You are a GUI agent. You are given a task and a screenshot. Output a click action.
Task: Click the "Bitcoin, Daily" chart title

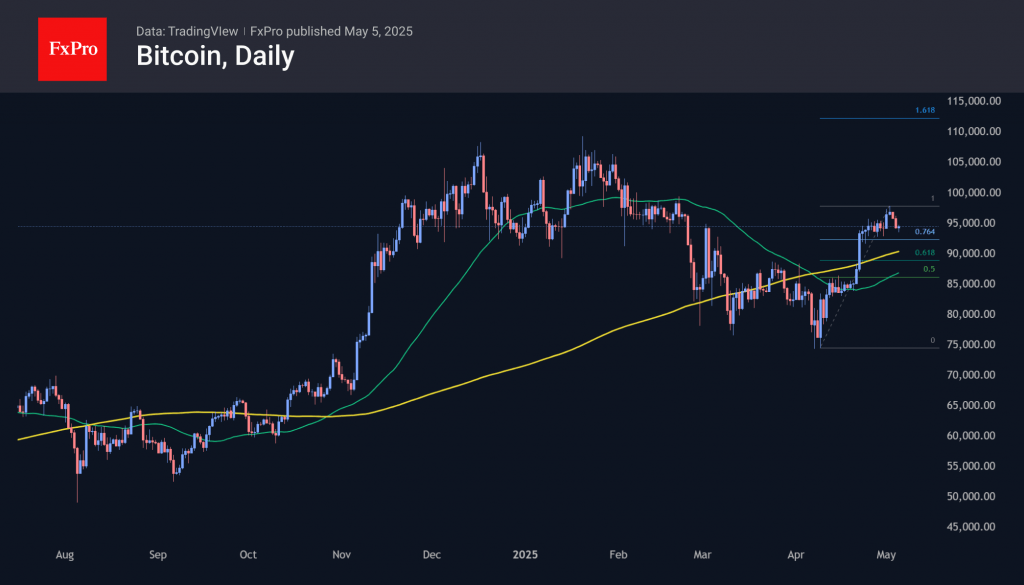coord(215,57)
